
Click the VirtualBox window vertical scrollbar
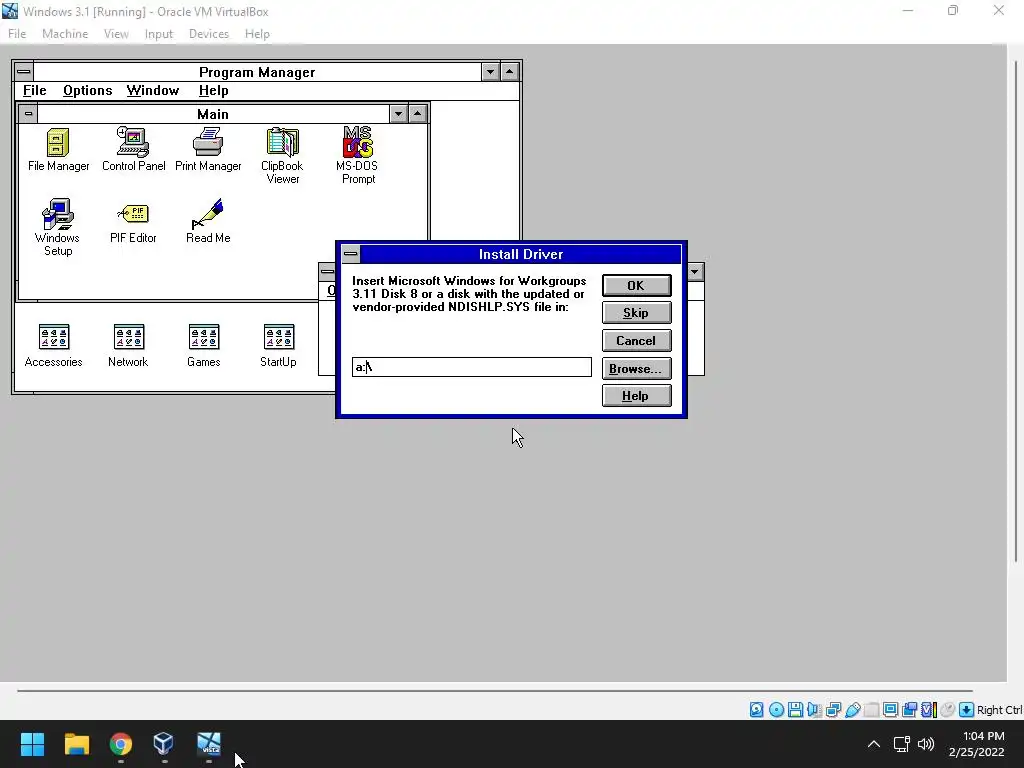tap(1016, 310)
